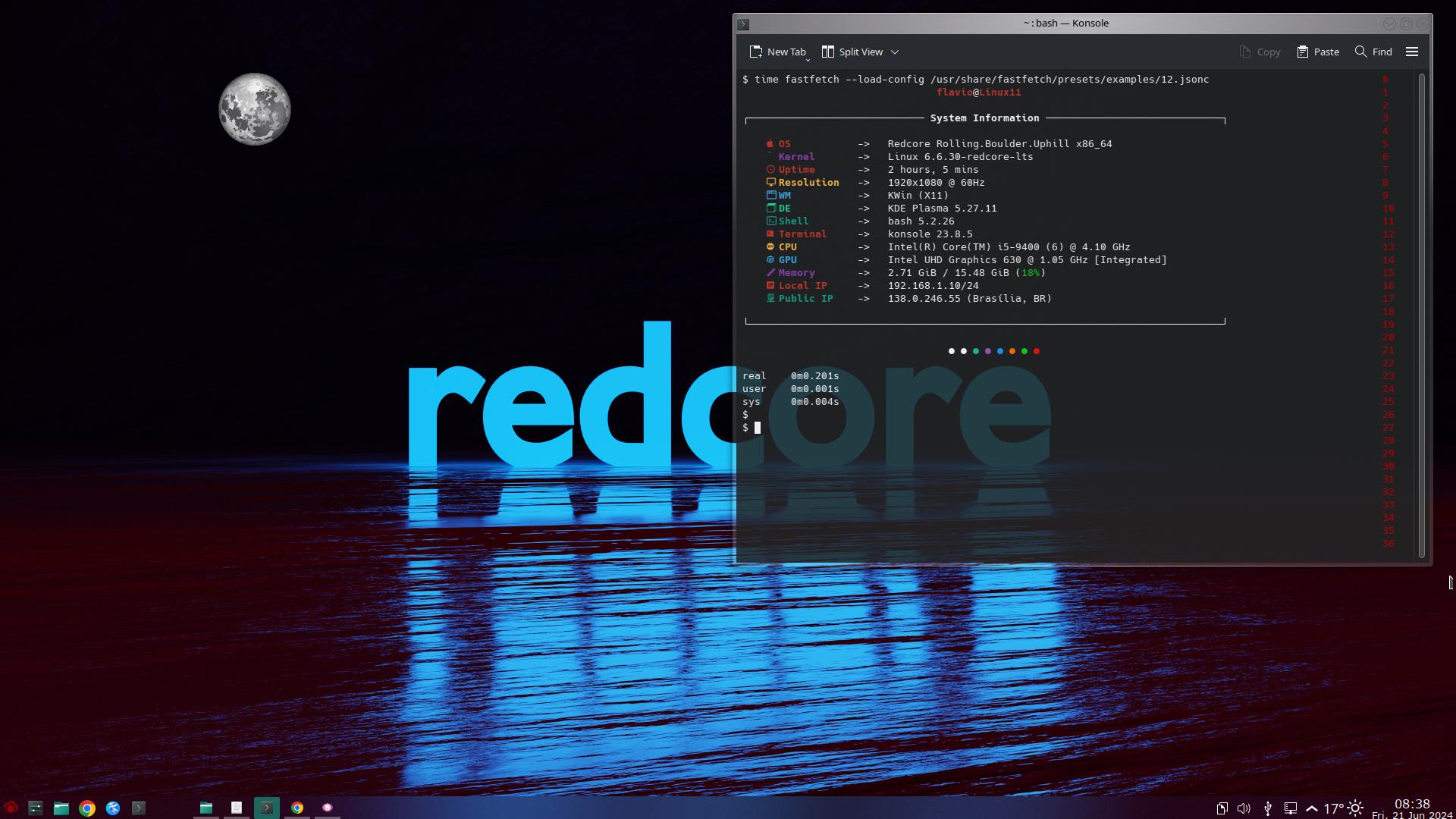Open the blue globe bird application launcher
Image resolution: width=1456 pixels, height=819 pixels.
113,808
